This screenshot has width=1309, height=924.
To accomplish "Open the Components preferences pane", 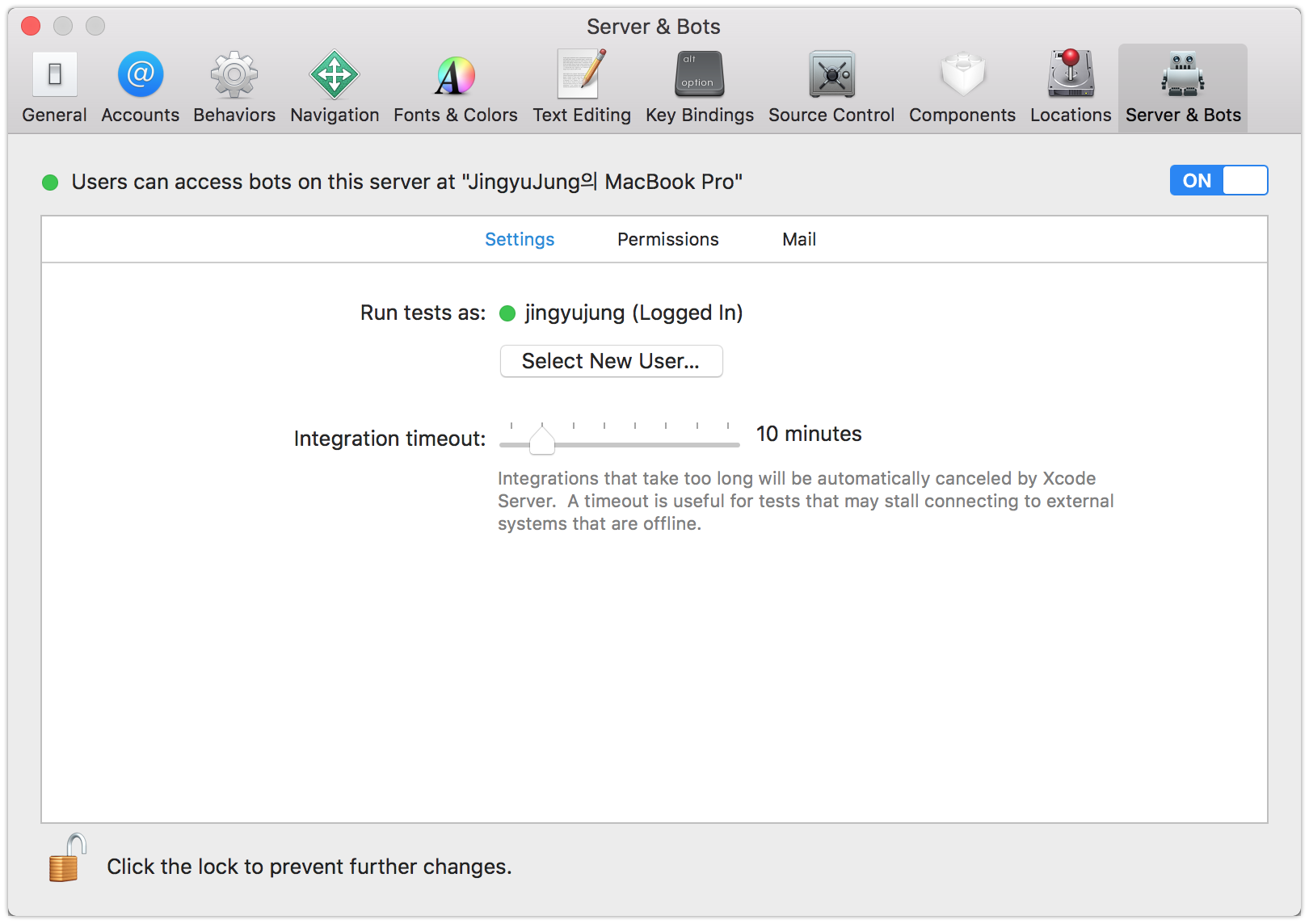I will (962, 87).
